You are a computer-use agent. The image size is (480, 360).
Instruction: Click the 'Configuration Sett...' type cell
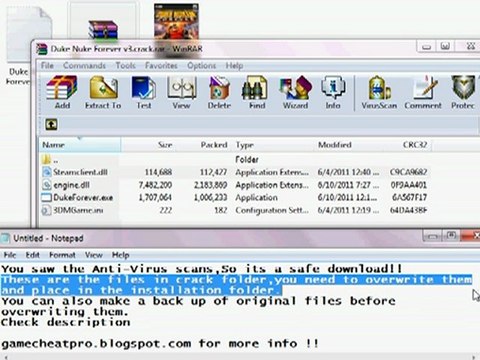tap(272, 210)
